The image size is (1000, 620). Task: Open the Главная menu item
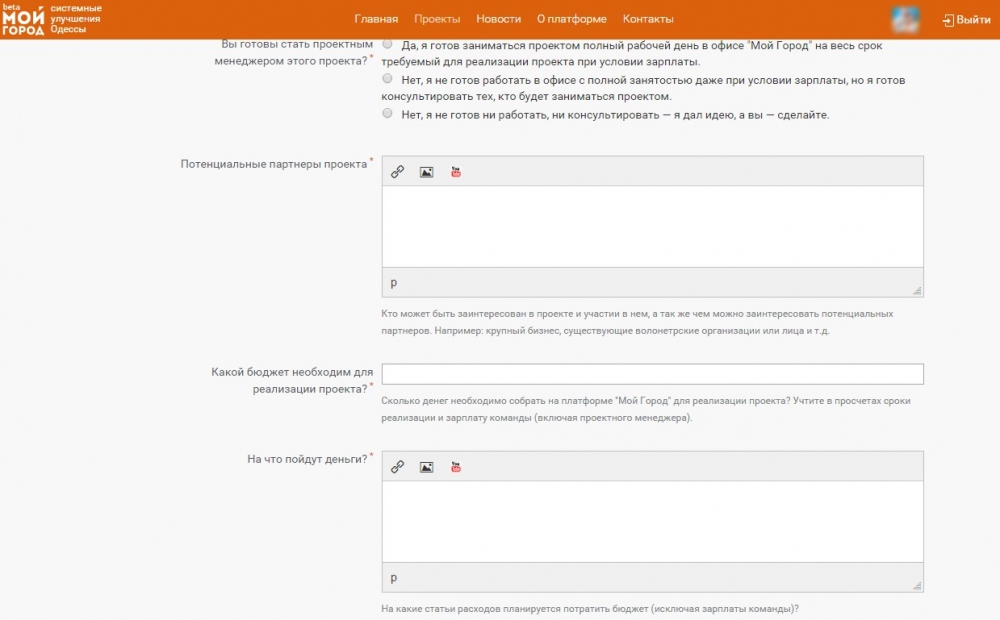tap(376, 19)
